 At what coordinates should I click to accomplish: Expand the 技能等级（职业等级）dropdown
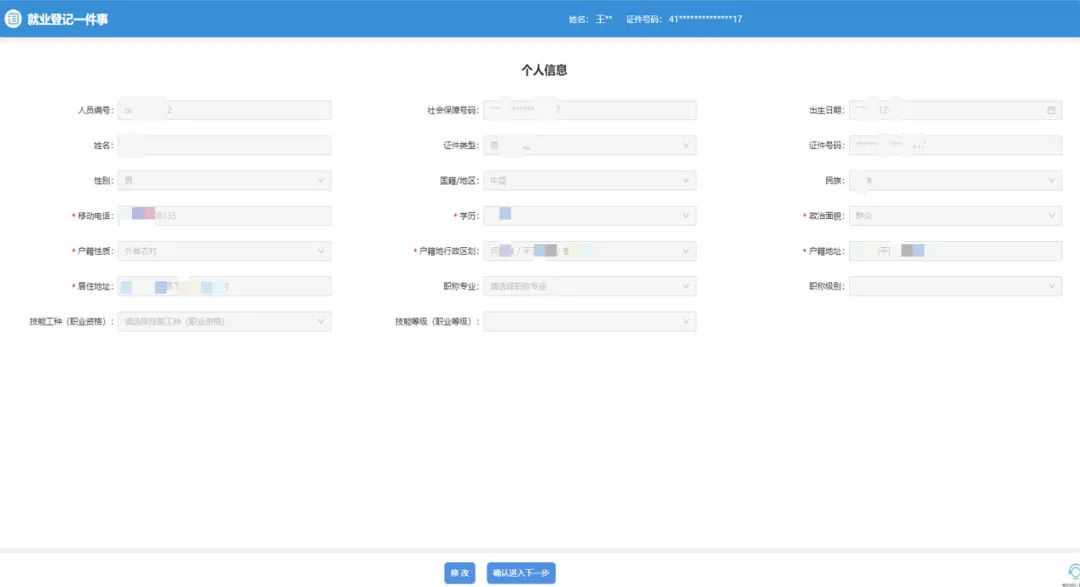click(589, 322)
